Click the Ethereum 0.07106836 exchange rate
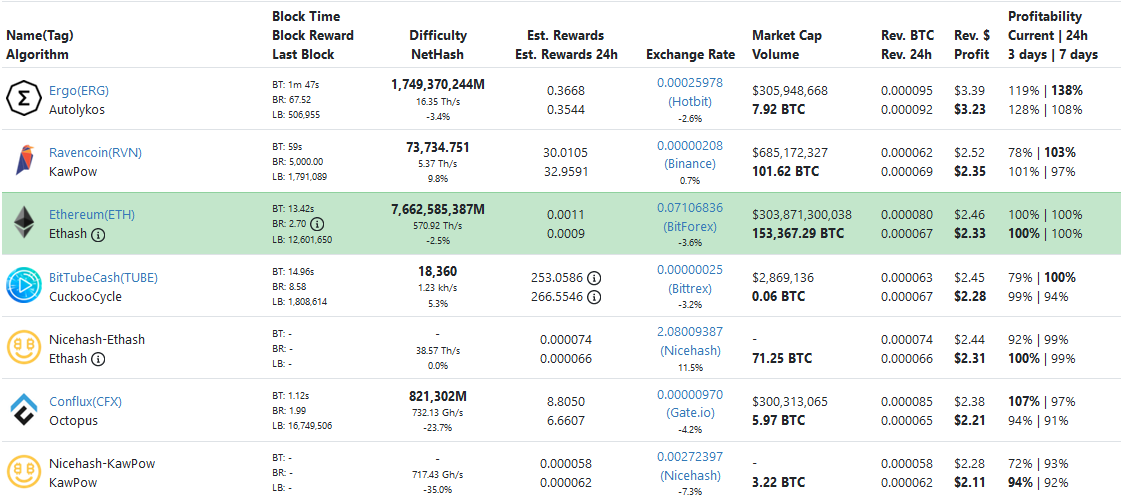This screenshot has width=1121, height=503. [689, 207]
